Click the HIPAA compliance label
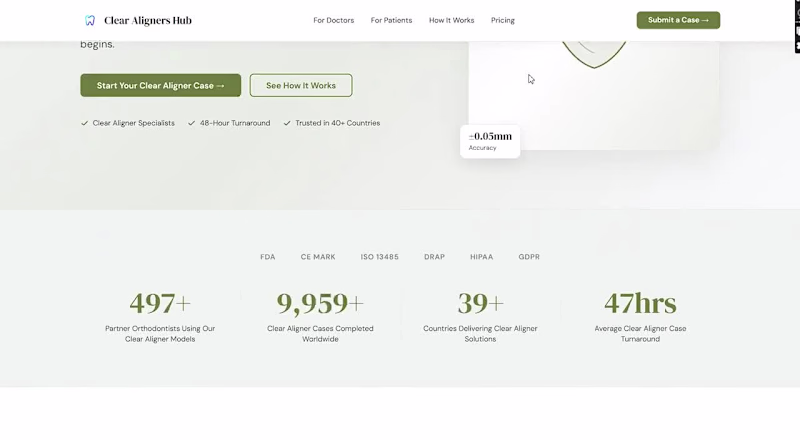Viewport: 800px width, 440px height. pos(482,257)
